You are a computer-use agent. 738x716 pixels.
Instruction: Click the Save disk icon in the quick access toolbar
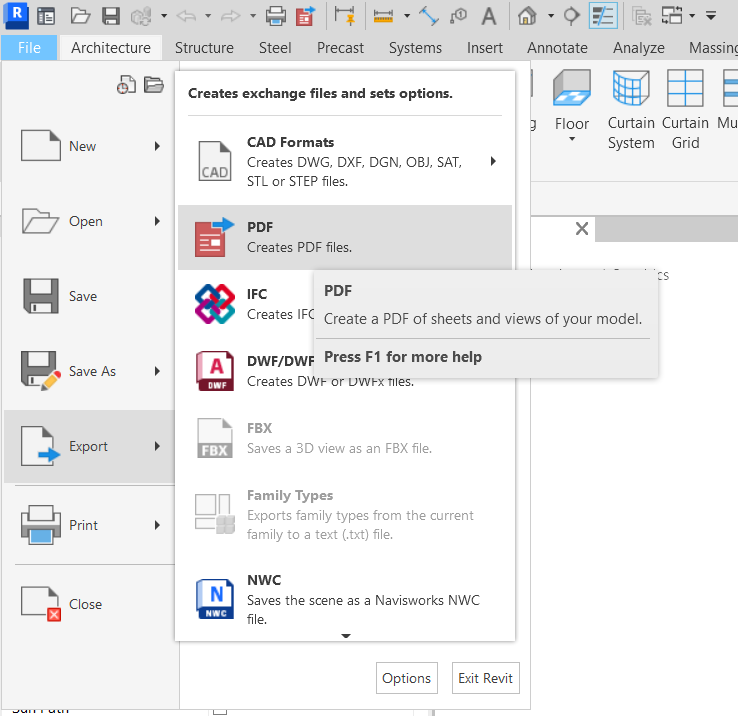point(111,16)
